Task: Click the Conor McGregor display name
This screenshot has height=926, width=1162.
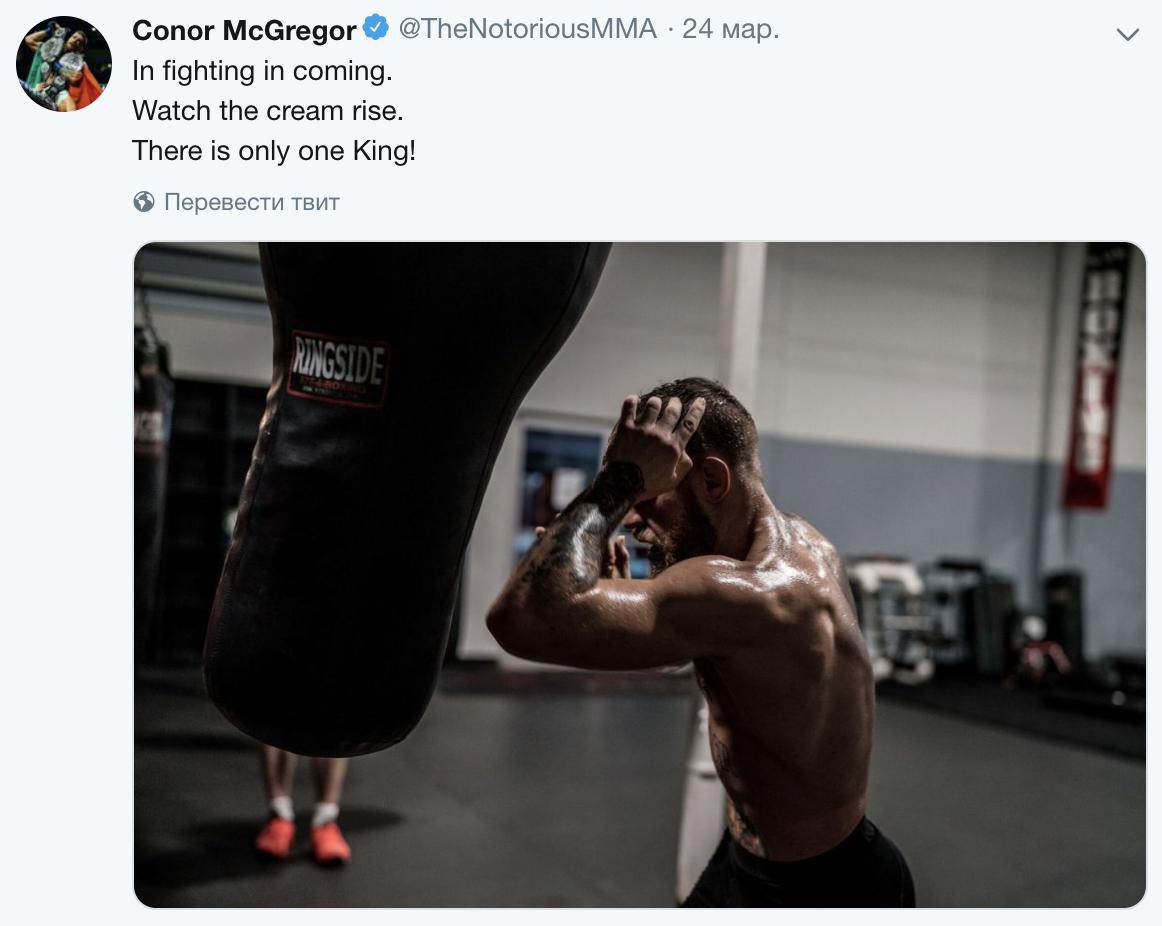Action: point(245,30)
